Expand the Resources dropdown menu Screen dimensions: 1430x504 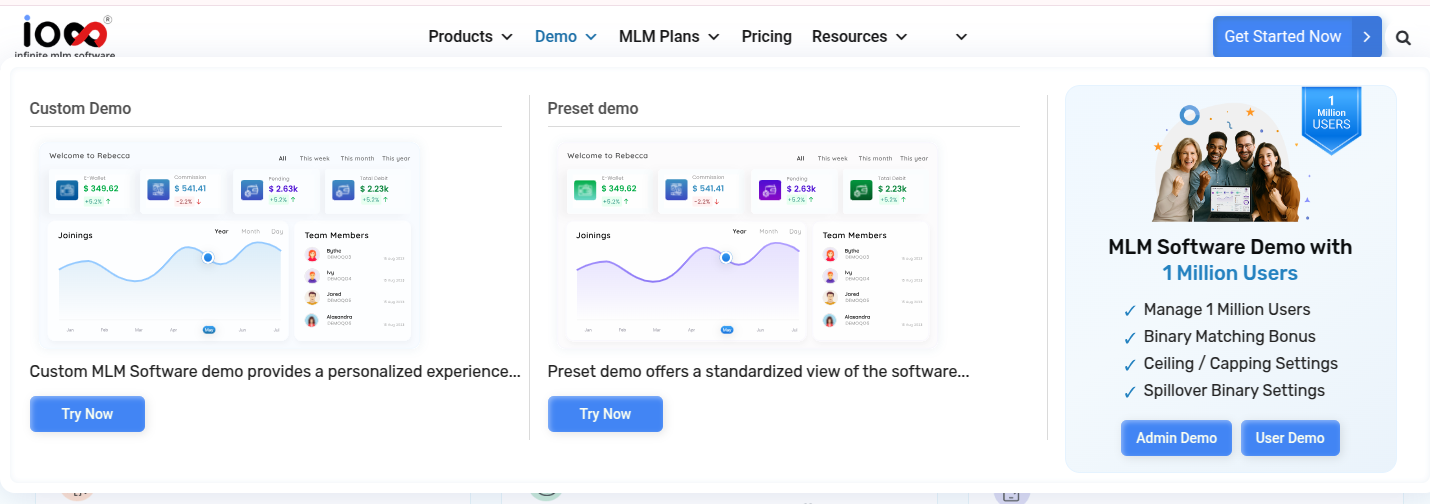859,37
